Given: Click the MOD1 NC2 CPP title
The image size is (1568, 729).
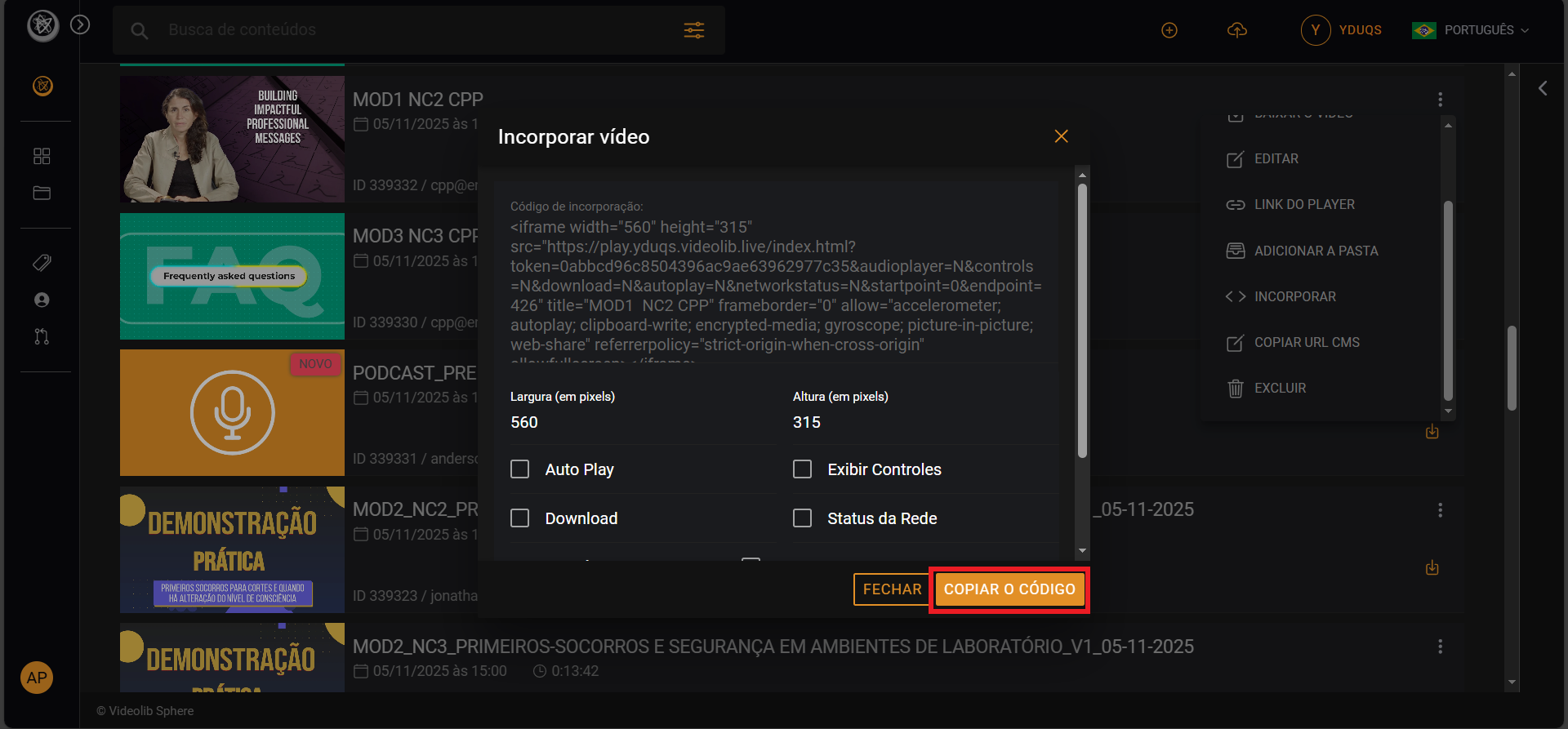Looking at the screenshot, I should coord(417,100).
